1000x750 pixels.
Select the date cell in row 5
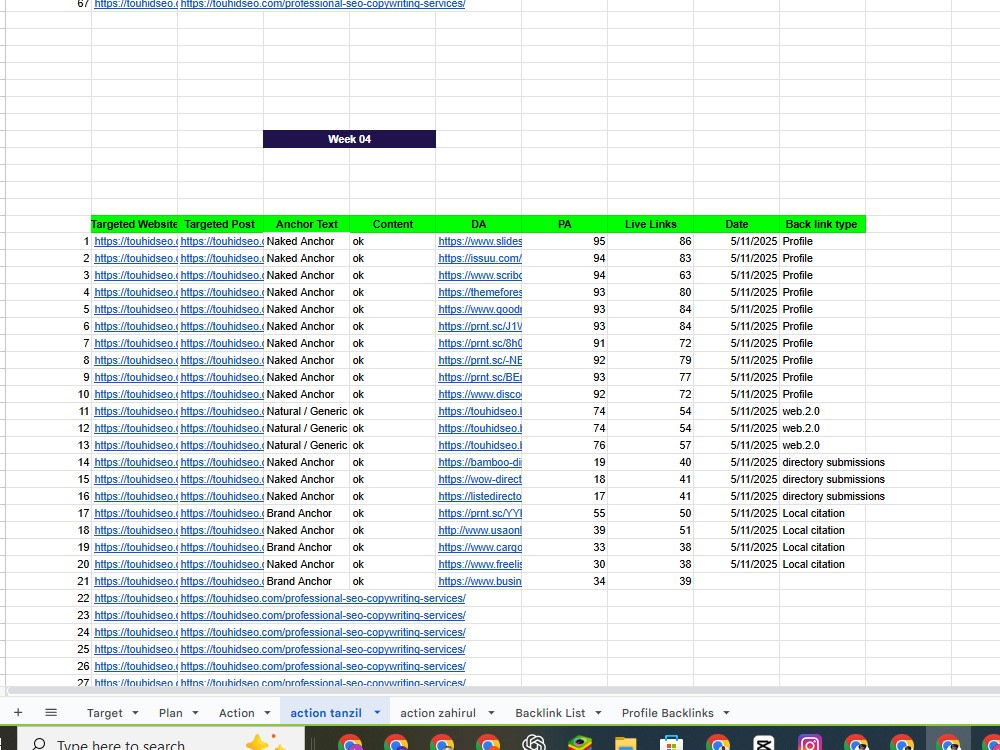pos(737,309)
